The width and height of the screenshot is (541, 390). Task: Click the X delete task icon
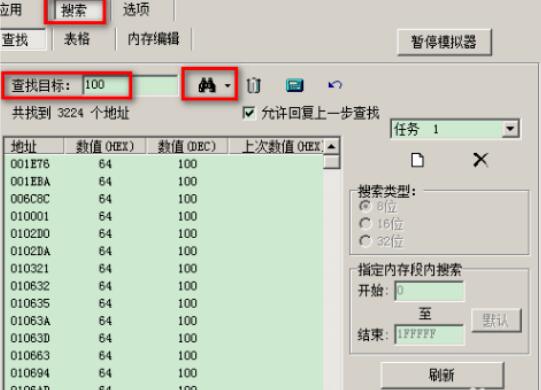point(480,160)
